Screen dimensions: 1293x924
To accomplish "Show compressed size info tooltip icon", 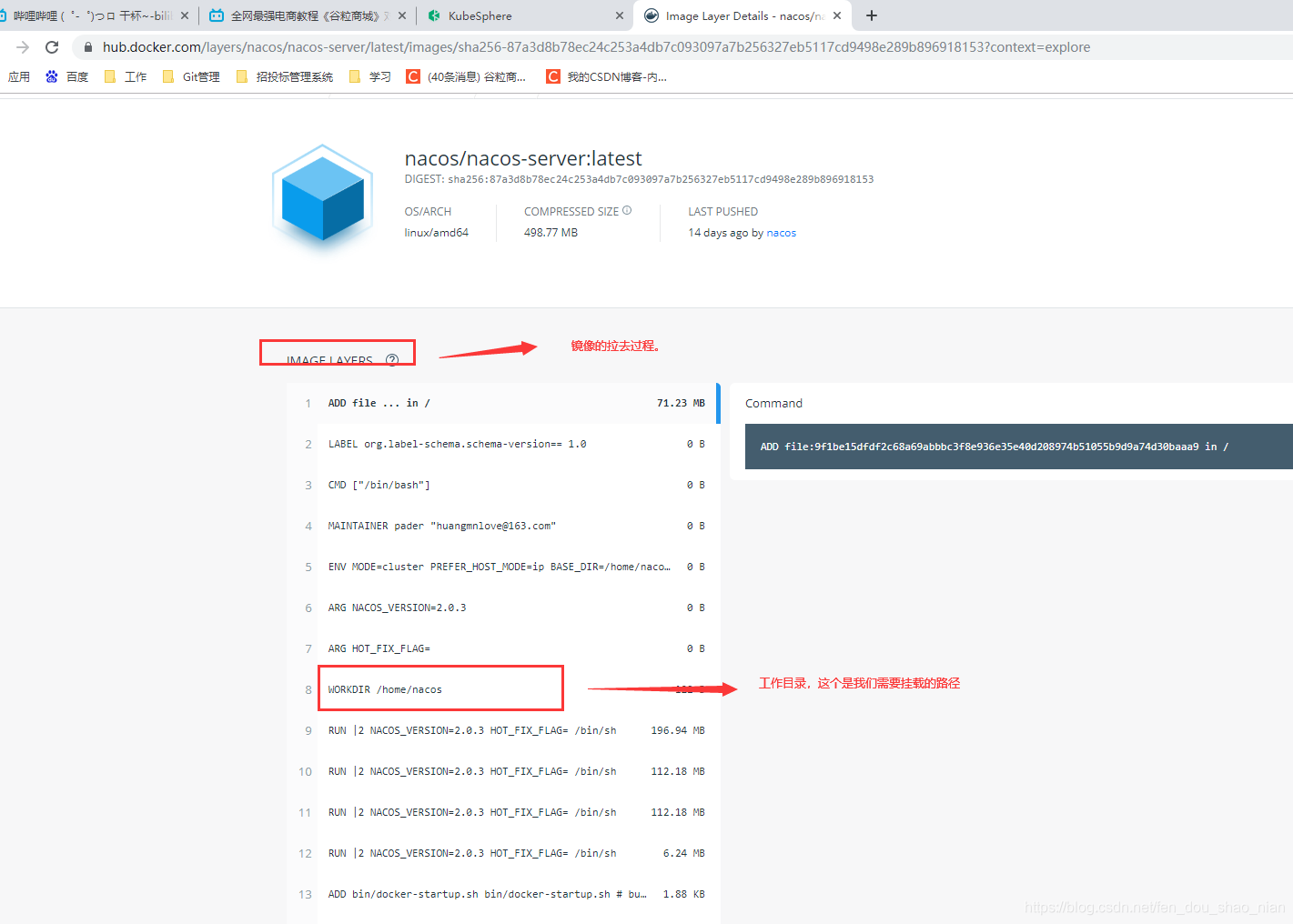I will point(627,210).
